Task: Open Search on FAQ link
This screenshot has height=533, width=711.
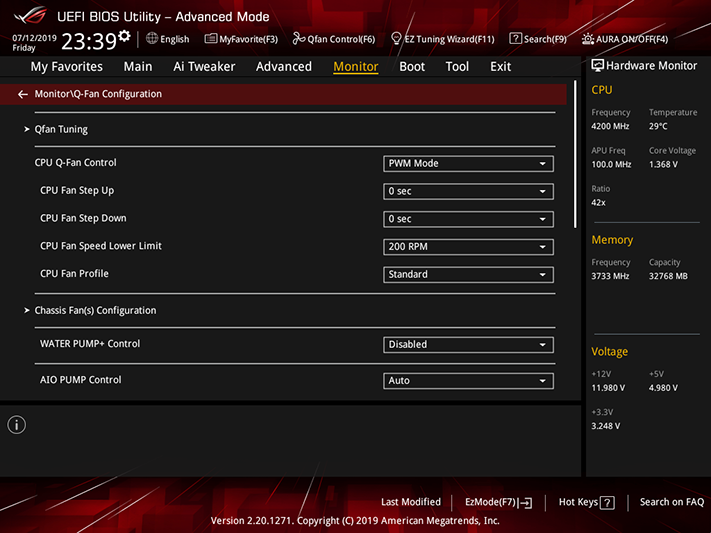Action: 672,502
